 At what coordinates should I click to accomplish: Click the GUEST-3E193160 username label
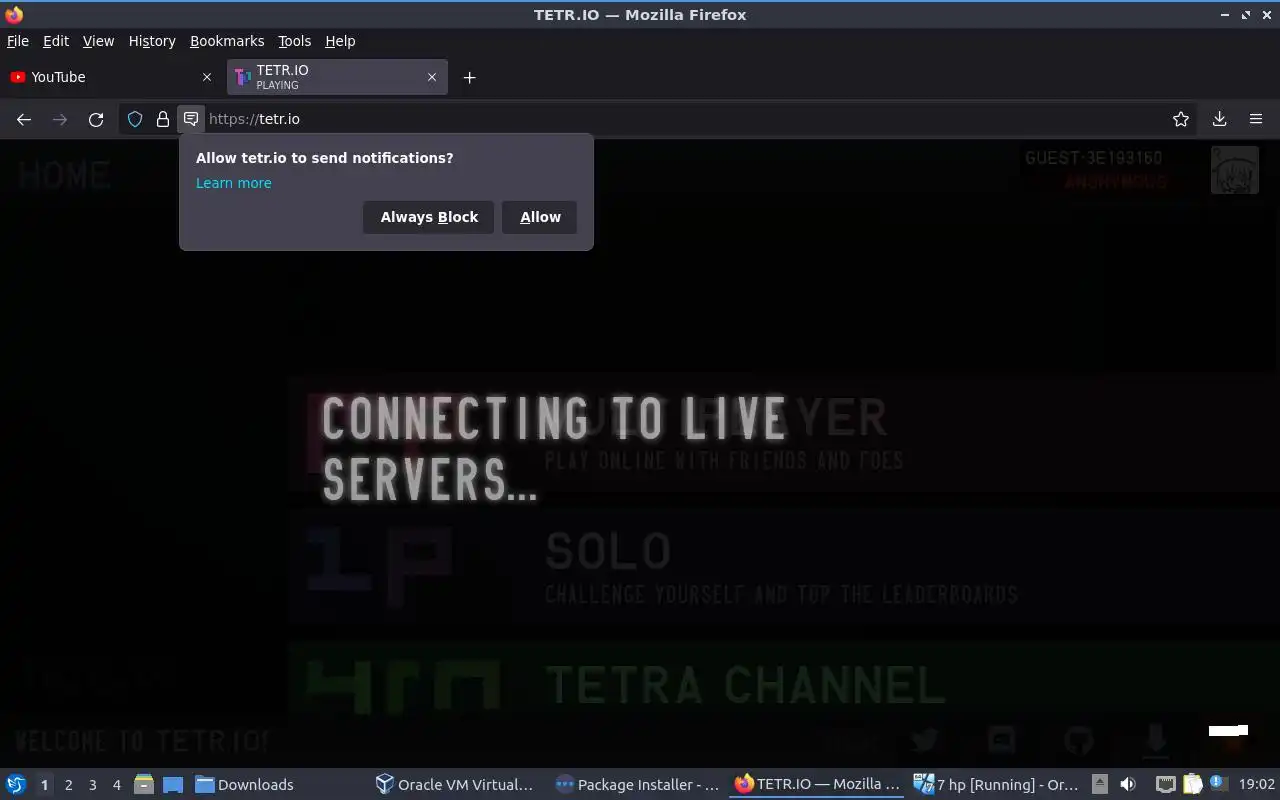[1093, 158]
